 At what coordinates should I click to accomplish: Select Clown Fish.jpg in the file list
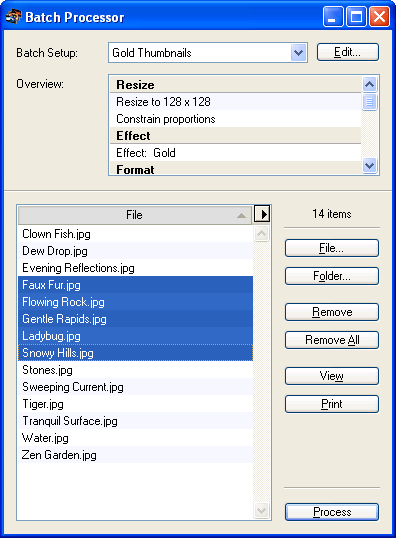[135, 234]
